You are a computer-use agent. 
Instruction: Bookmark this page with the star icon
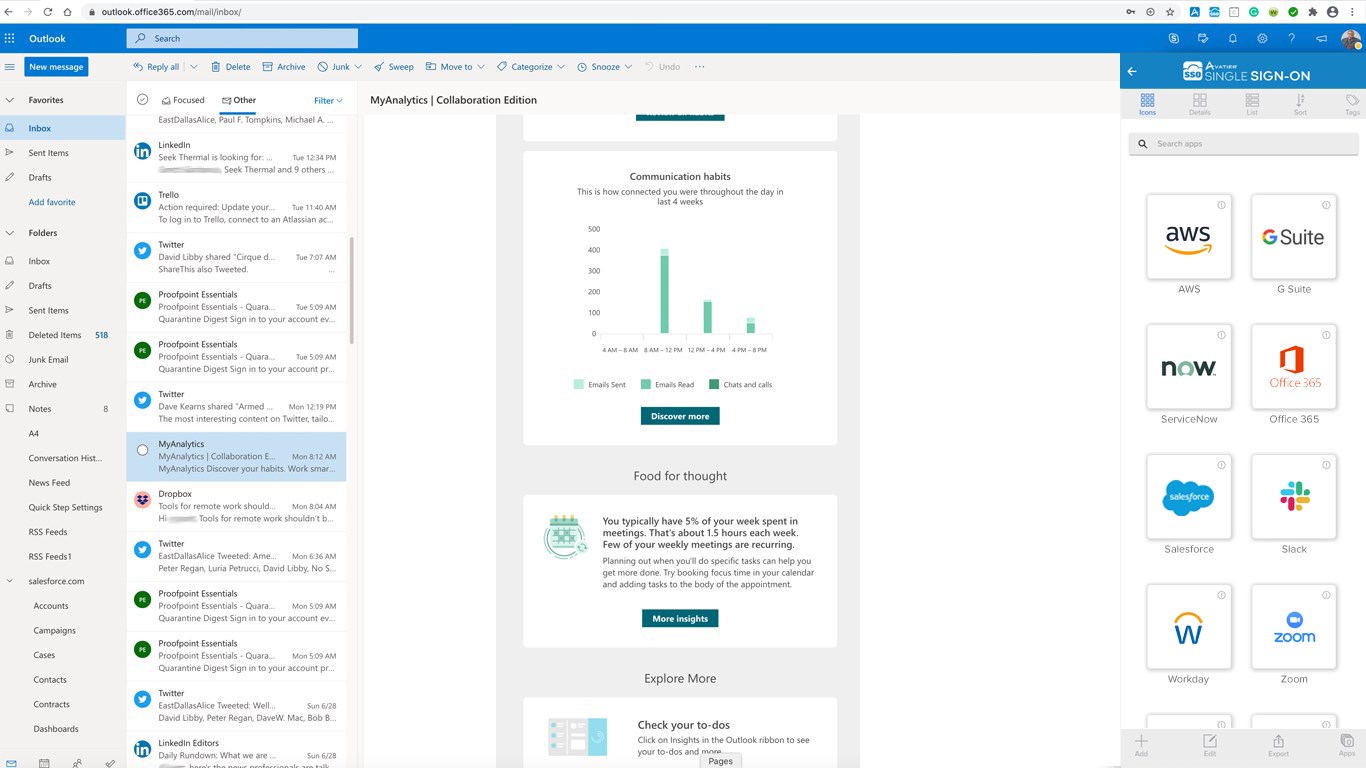click(1170, 12)
